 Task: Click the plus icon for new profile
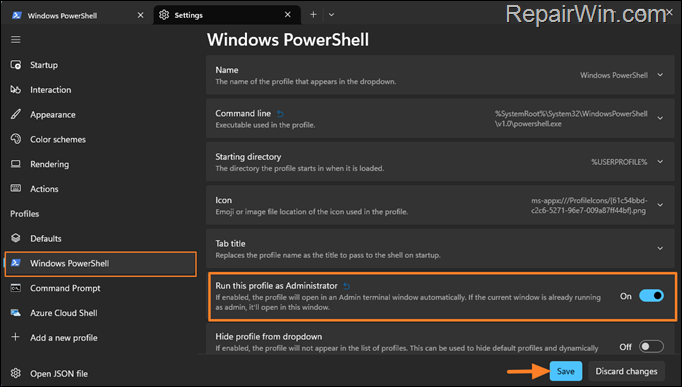point(15,337)
